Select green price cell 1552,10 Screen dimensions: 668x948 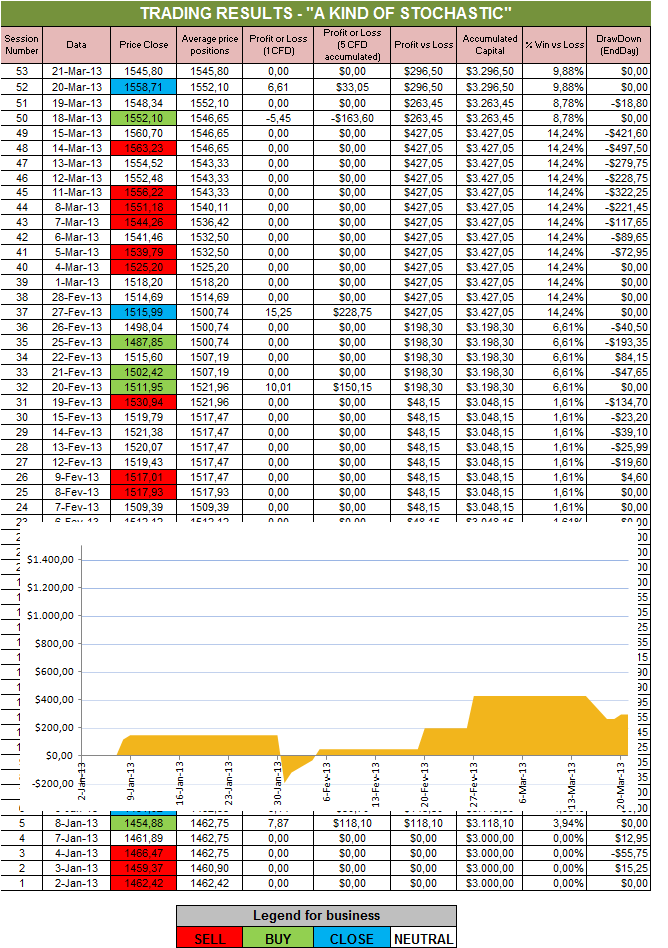pos(143,118)
